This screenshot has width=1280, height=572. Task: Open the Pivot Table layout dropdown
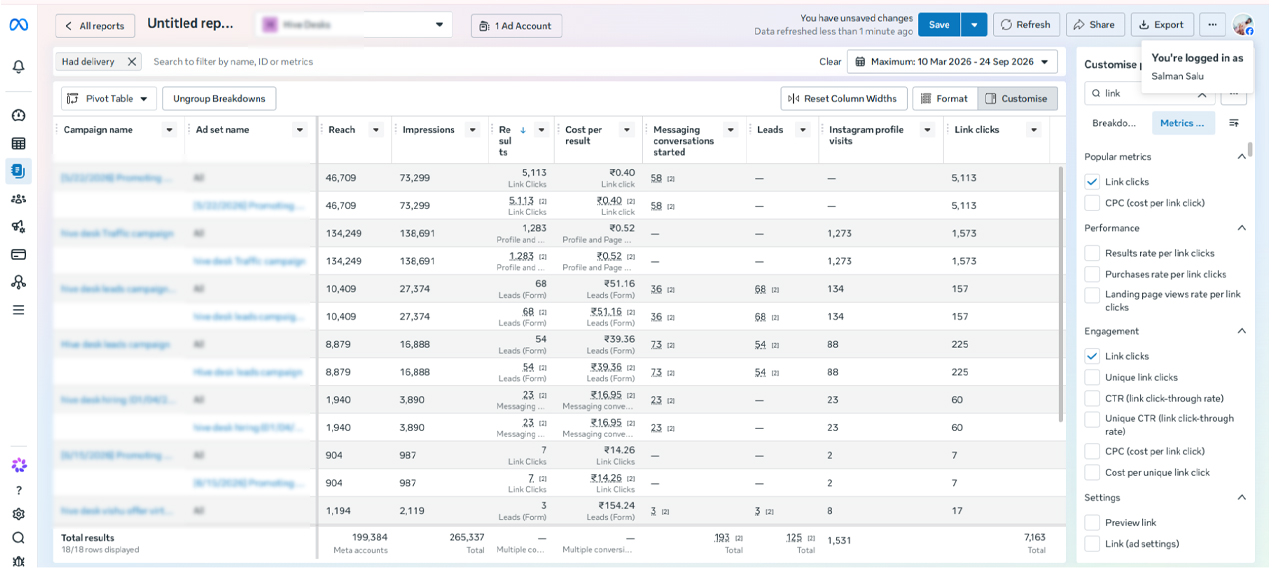coord(109,98)
